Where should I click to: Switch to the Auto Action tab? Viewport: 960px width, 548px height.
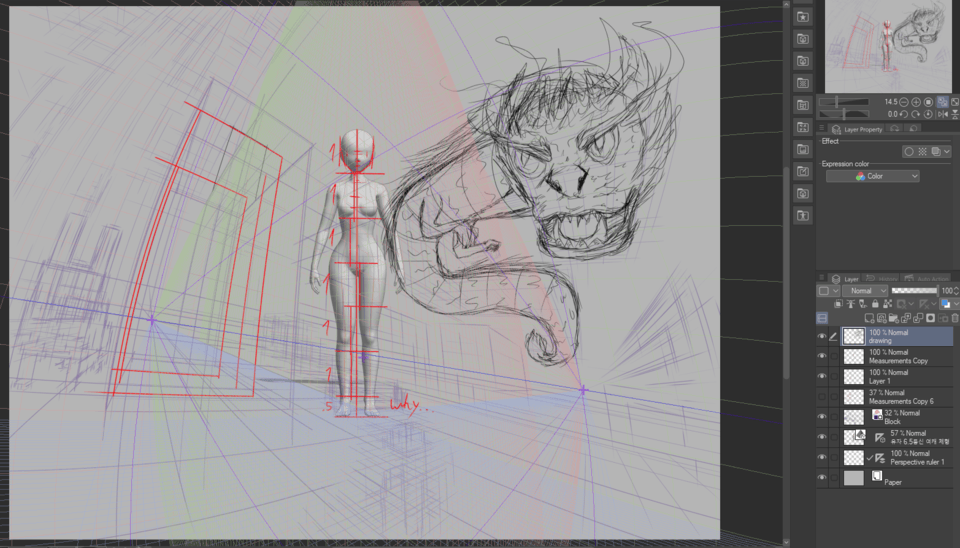point(925,279)
